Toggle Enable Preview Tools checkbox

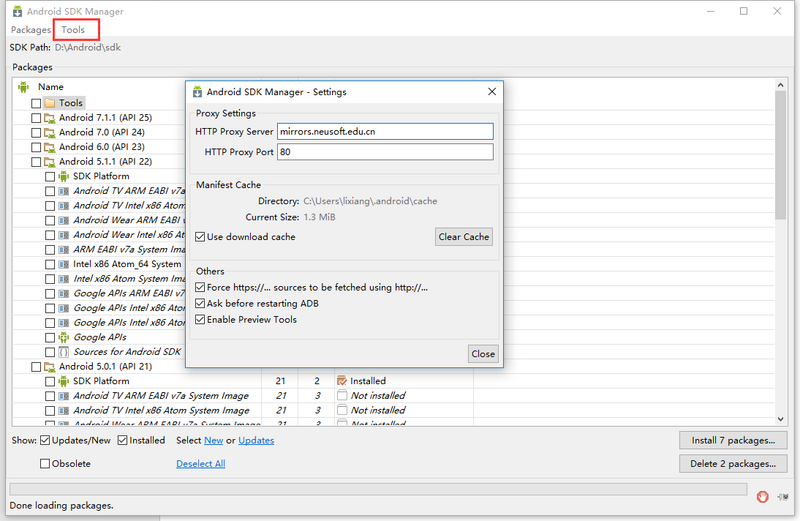pos(200,320)
